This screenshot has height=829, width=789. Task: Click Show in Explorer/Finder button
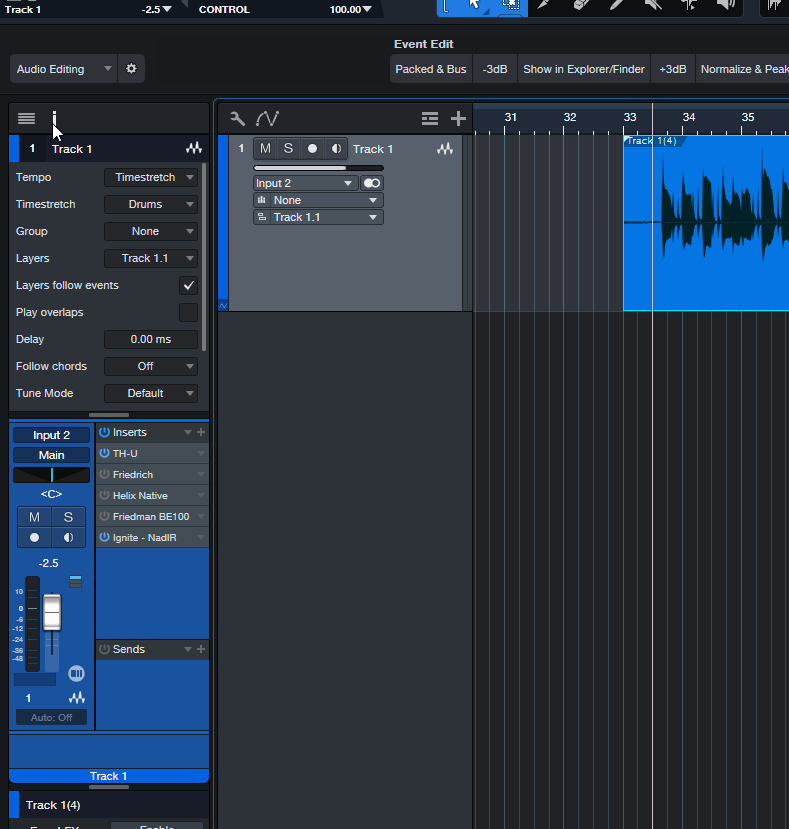584,70
